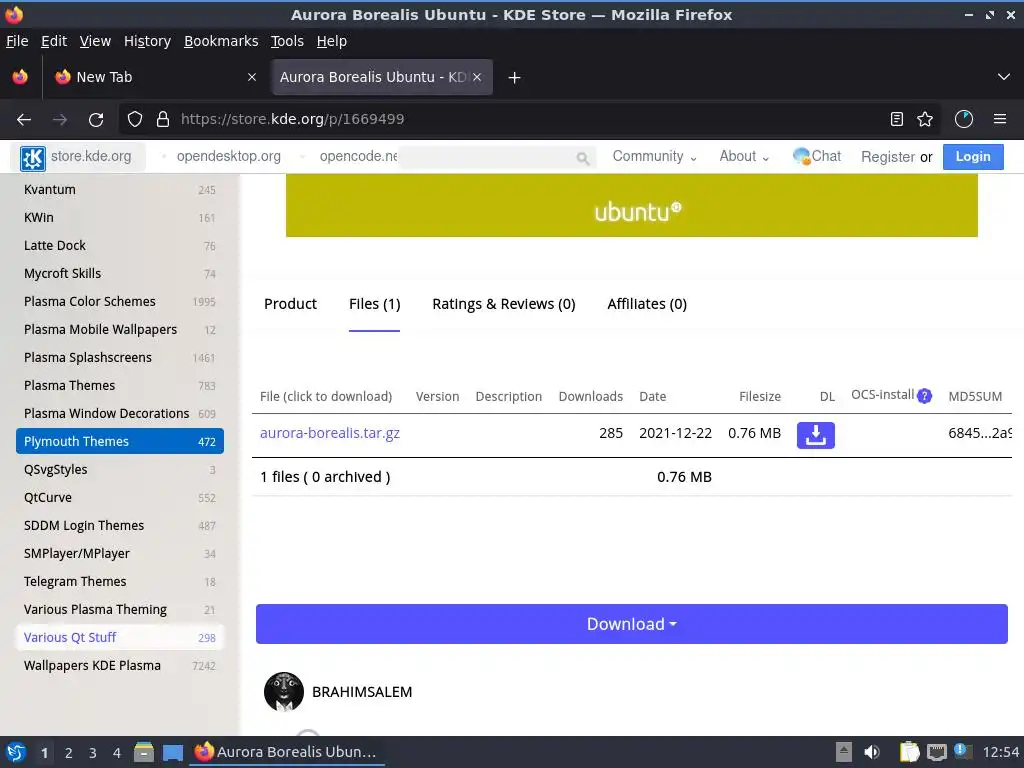Open tracking protection shield icon
1024x768 pixels.
[x=135, y=120]
